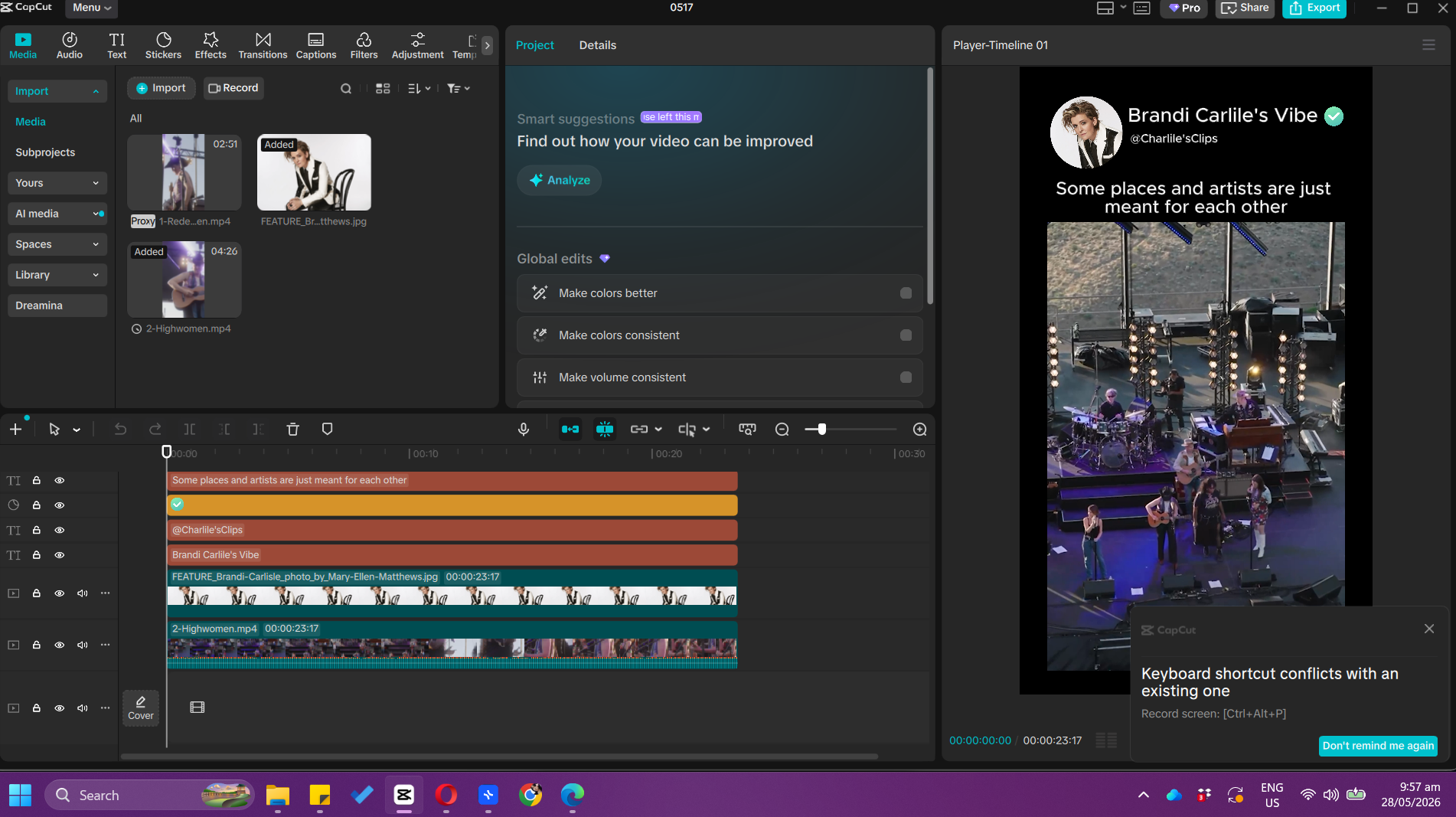Viewport: 1456px width, 817px height.
Task: Click the Import button in the media panel
Action: pyautogui.click(x=161, y=88)
